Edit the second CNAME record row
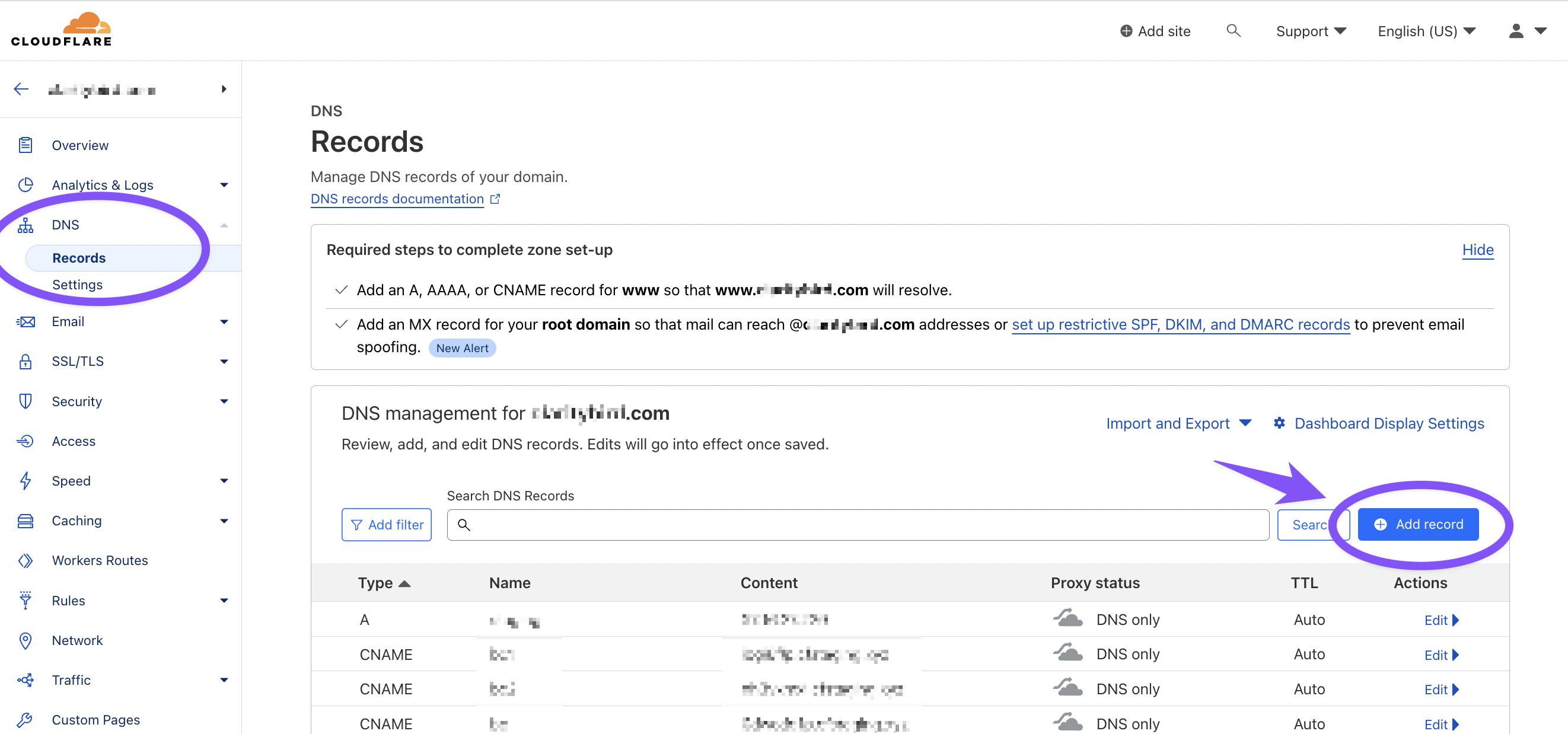Screen dimensions: 1568x734 point(1440,689)
